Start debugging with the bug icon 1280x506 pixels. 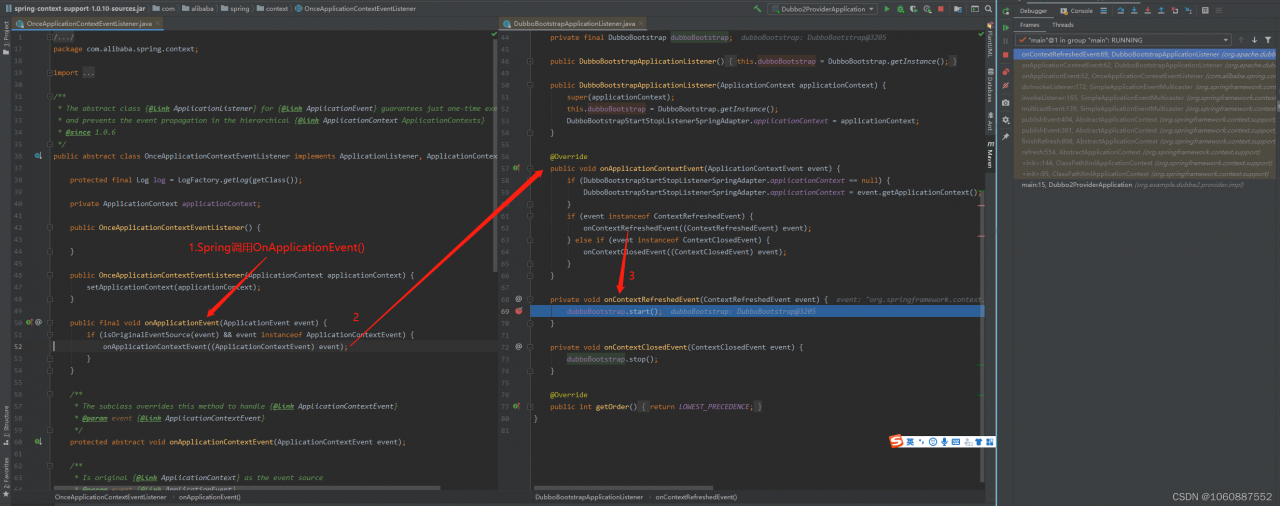coord(900,9)
